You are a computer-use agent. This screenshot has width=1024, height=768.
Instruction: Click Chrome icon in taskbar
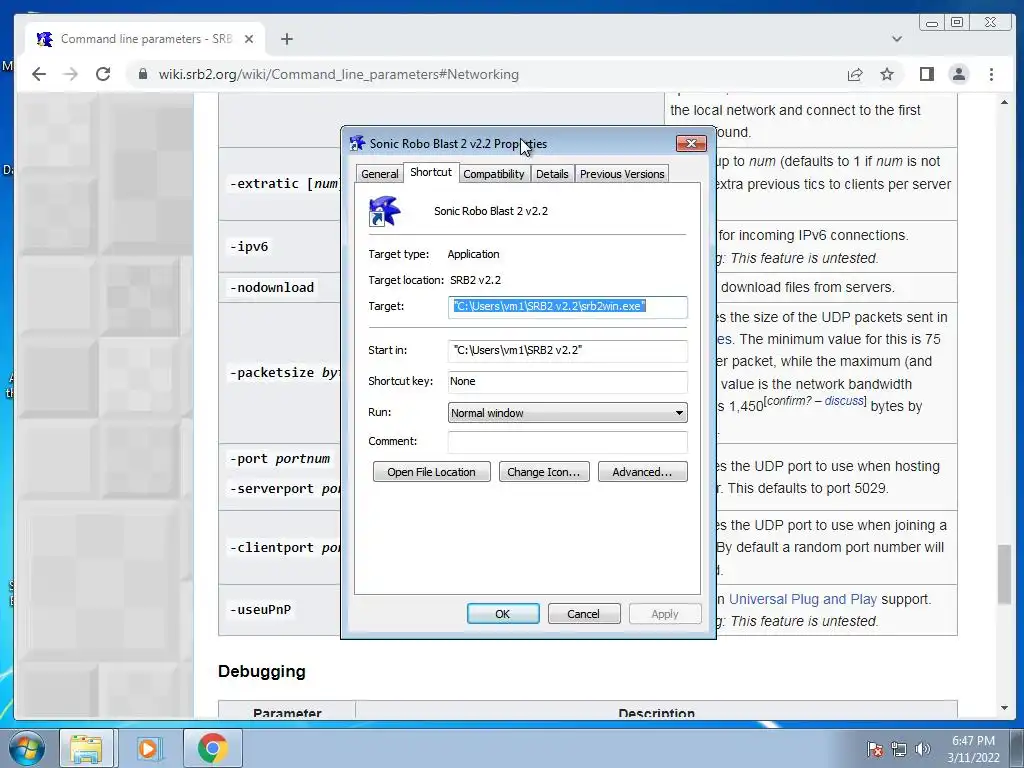tap(212, 748)
